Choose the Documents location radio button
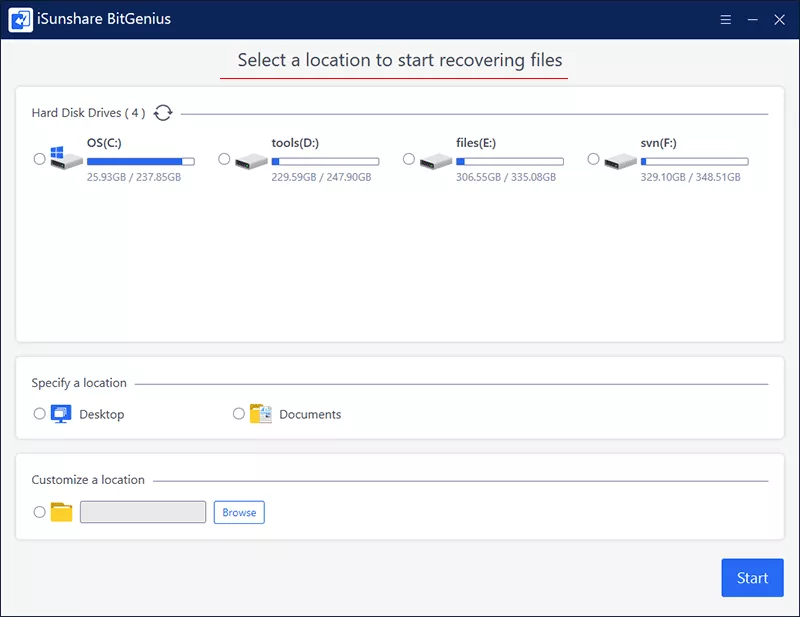Viewport: 800px width, 617px height. coord(239,413)
